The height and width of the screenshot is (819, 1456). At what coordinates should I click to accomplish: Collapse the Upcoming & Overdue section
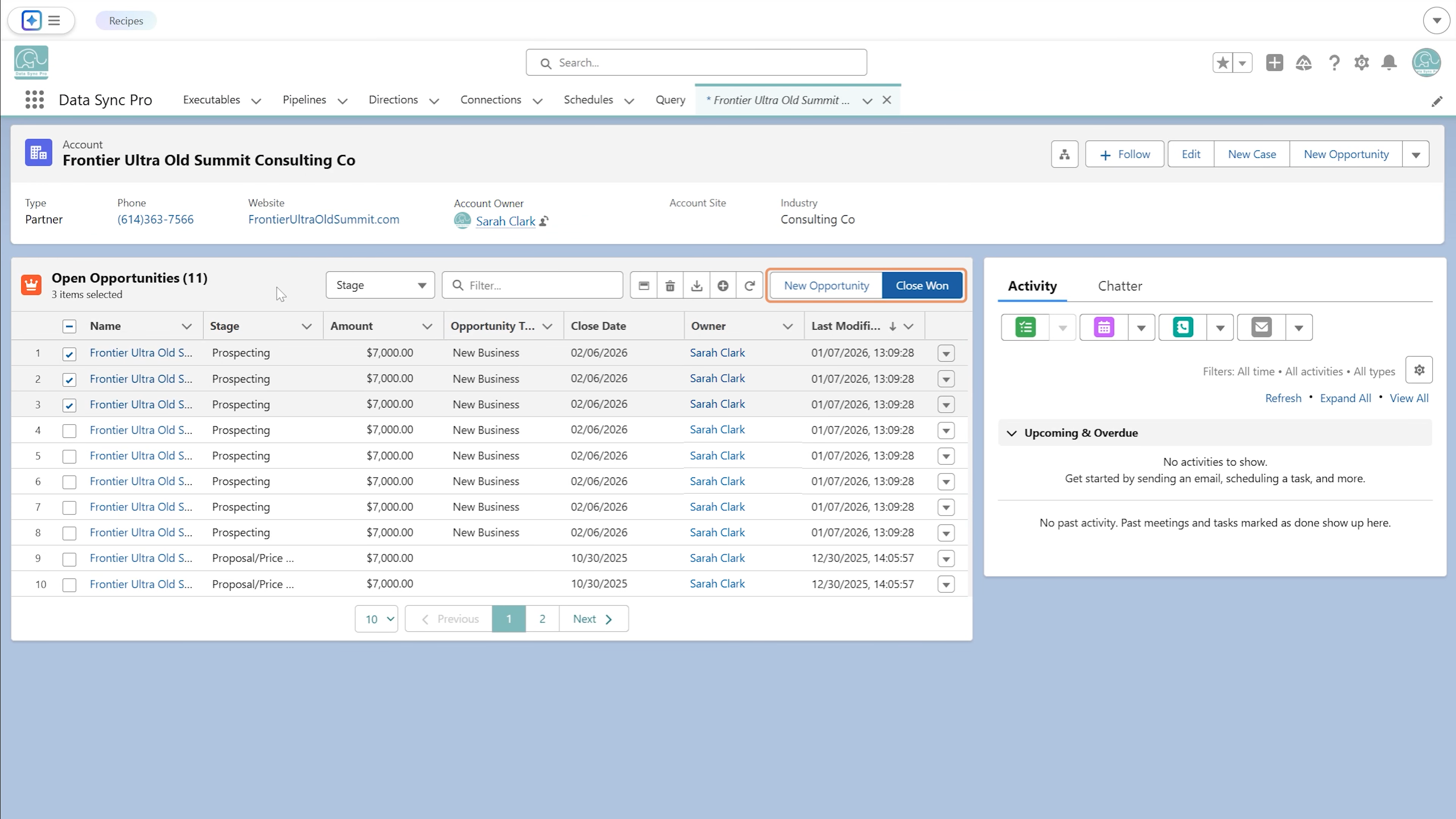1012,433
